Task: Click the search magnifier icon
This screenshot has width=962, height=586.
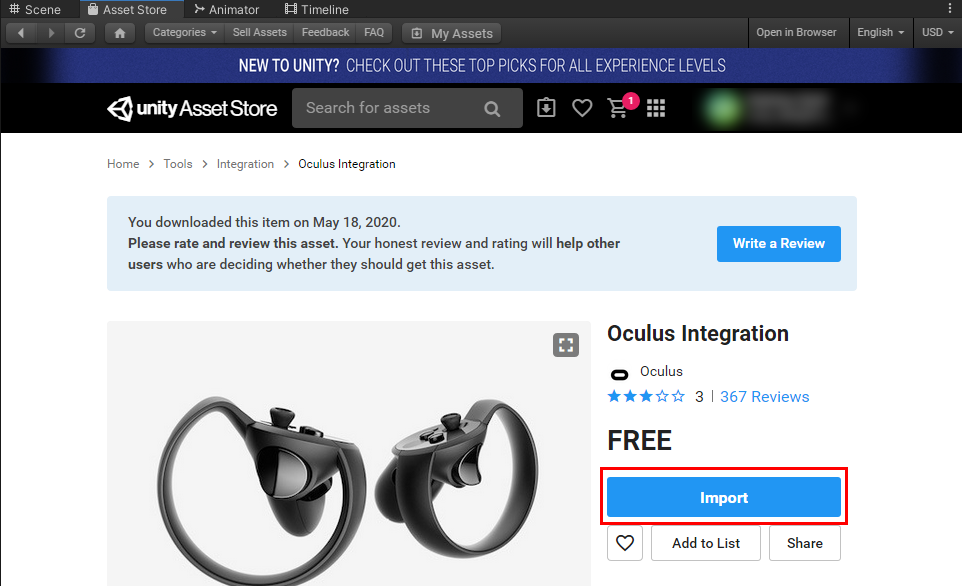Action: coord(492,109)
